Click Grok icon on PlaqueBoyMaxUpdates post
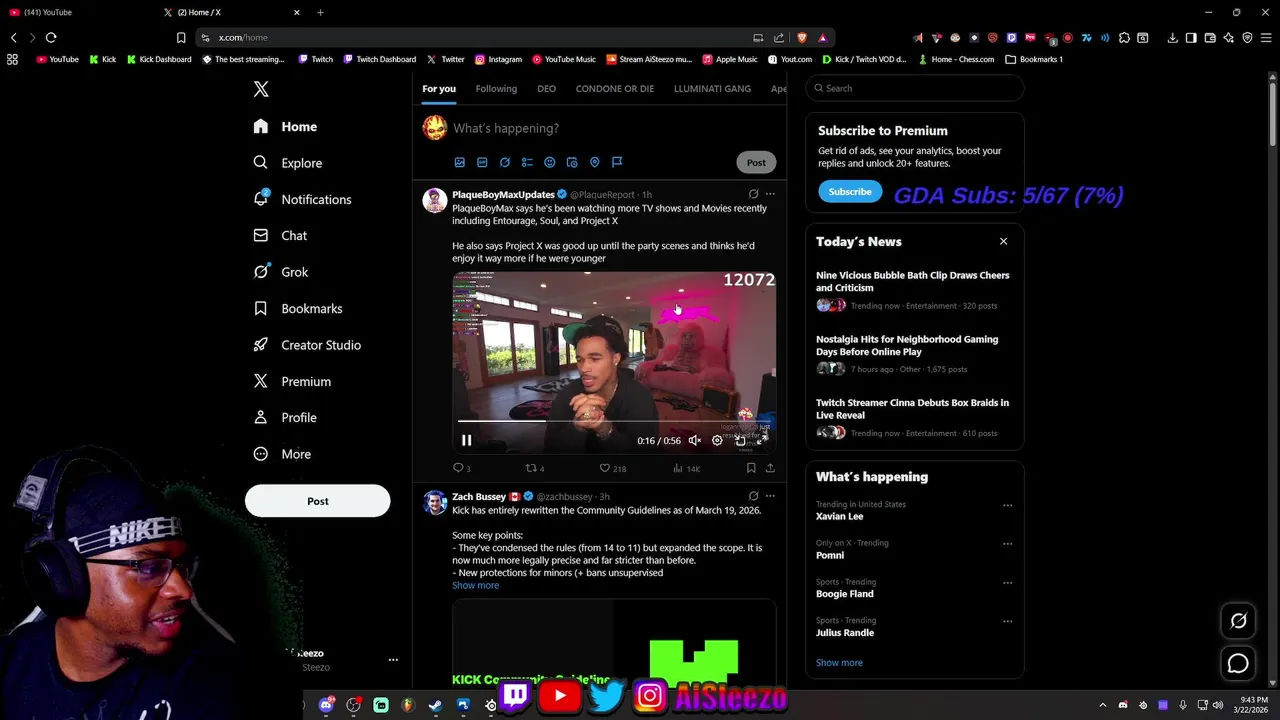The width and height of the screenshot is (1280, 720). 753,194
